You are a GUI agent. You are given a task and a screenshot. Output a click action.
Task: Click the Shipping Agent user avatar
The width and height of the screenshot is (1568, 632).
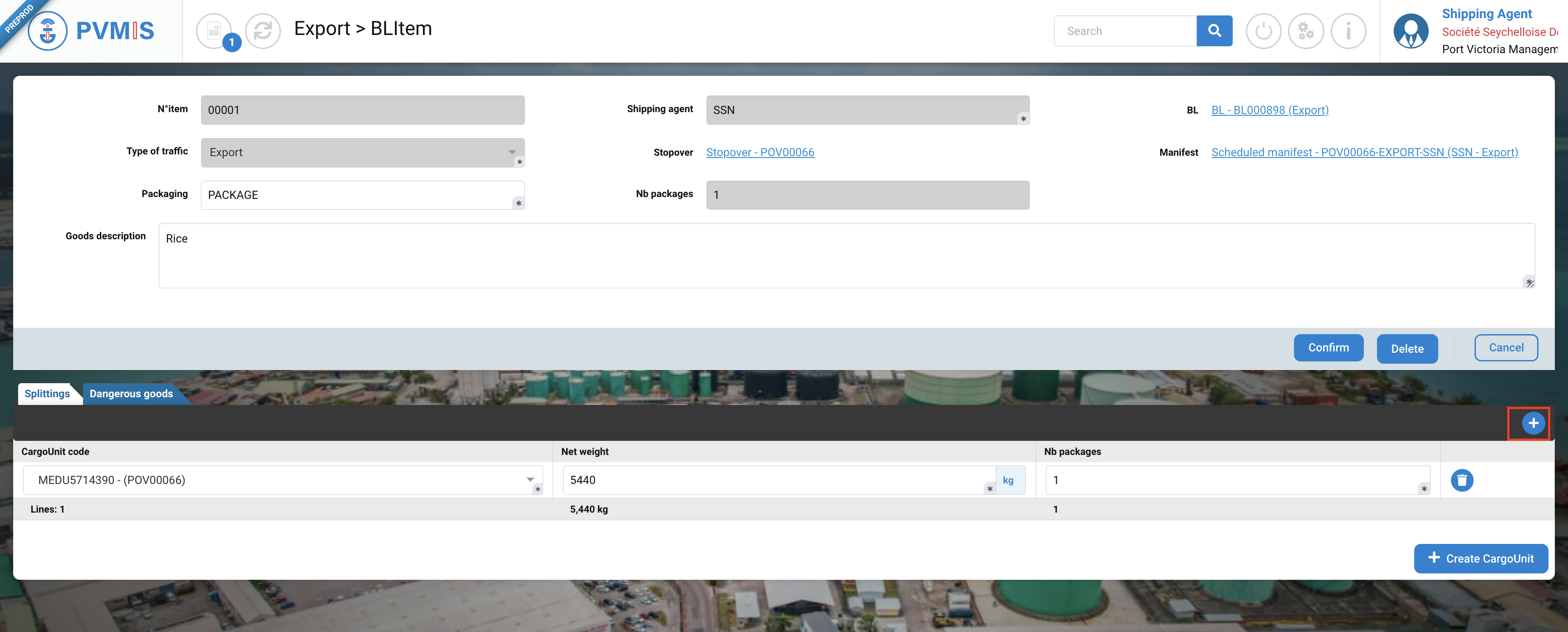point(1411,30)
